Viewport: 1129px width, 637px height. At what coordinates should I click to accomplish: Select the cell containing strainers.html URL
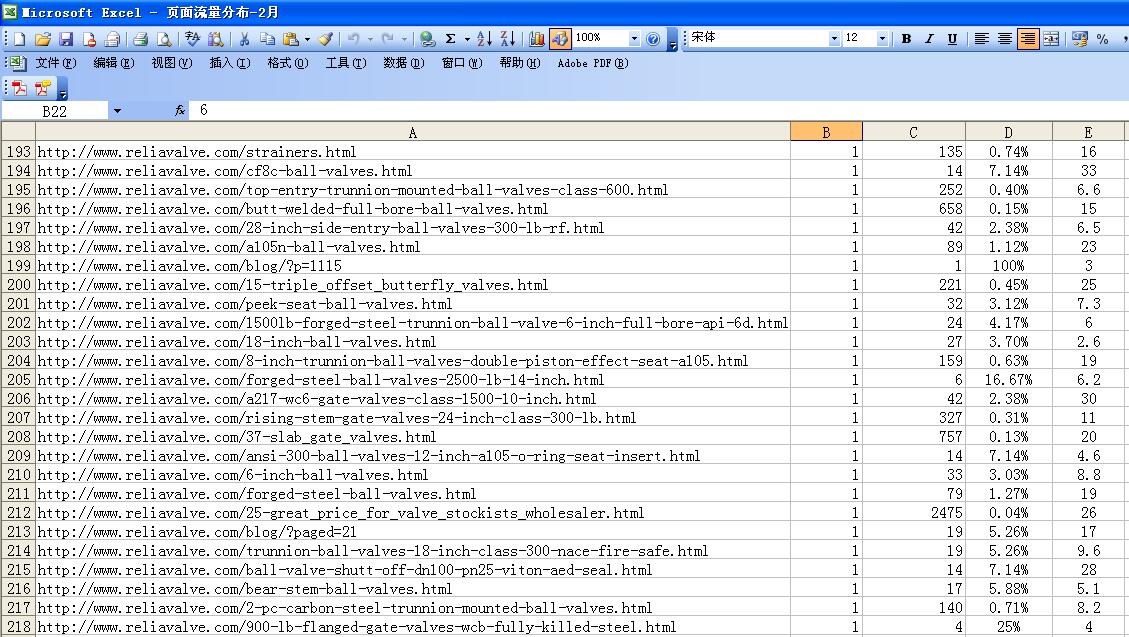[412, 152]
